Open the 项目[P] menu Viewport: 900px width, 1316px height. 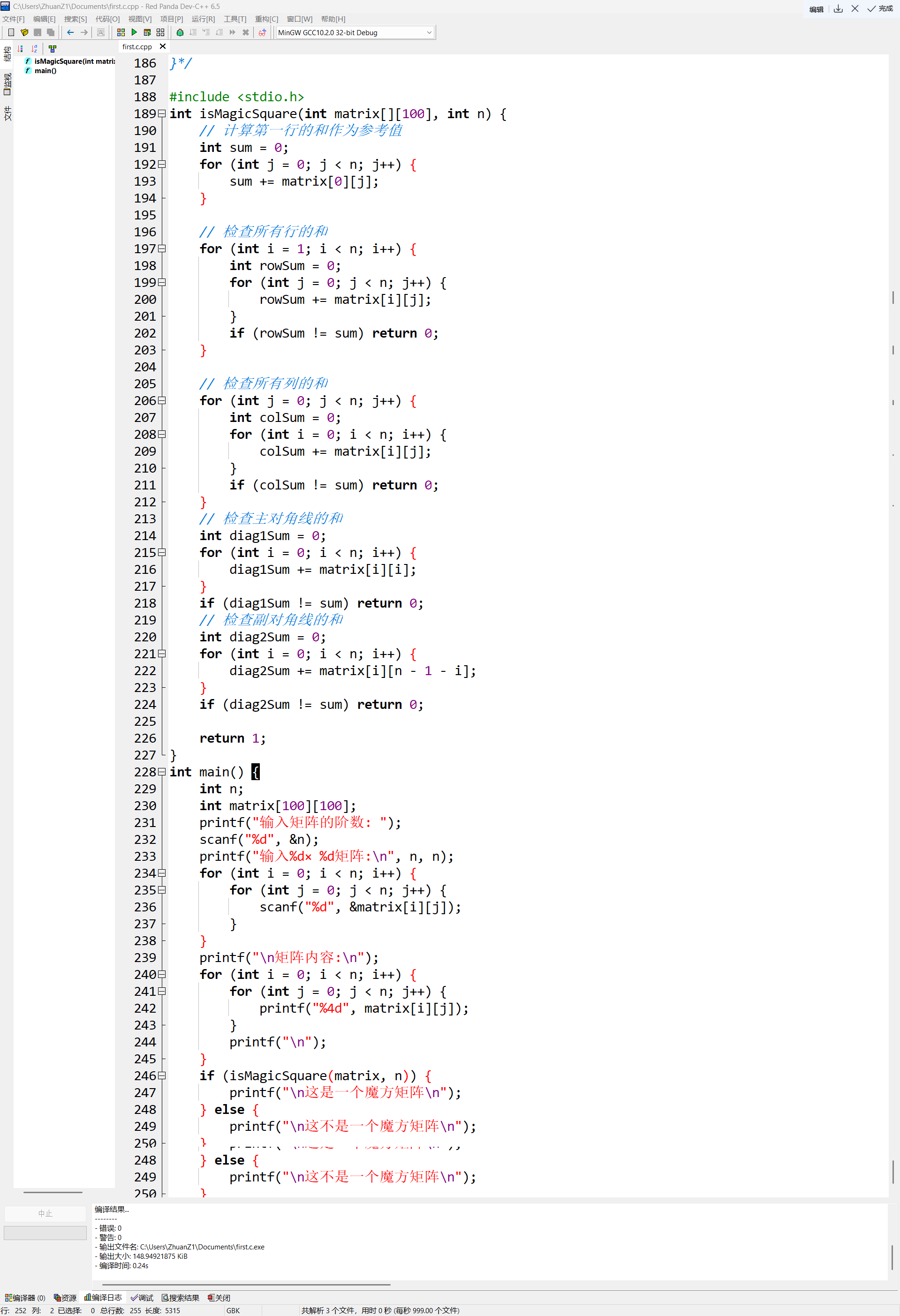click(172, 19)
